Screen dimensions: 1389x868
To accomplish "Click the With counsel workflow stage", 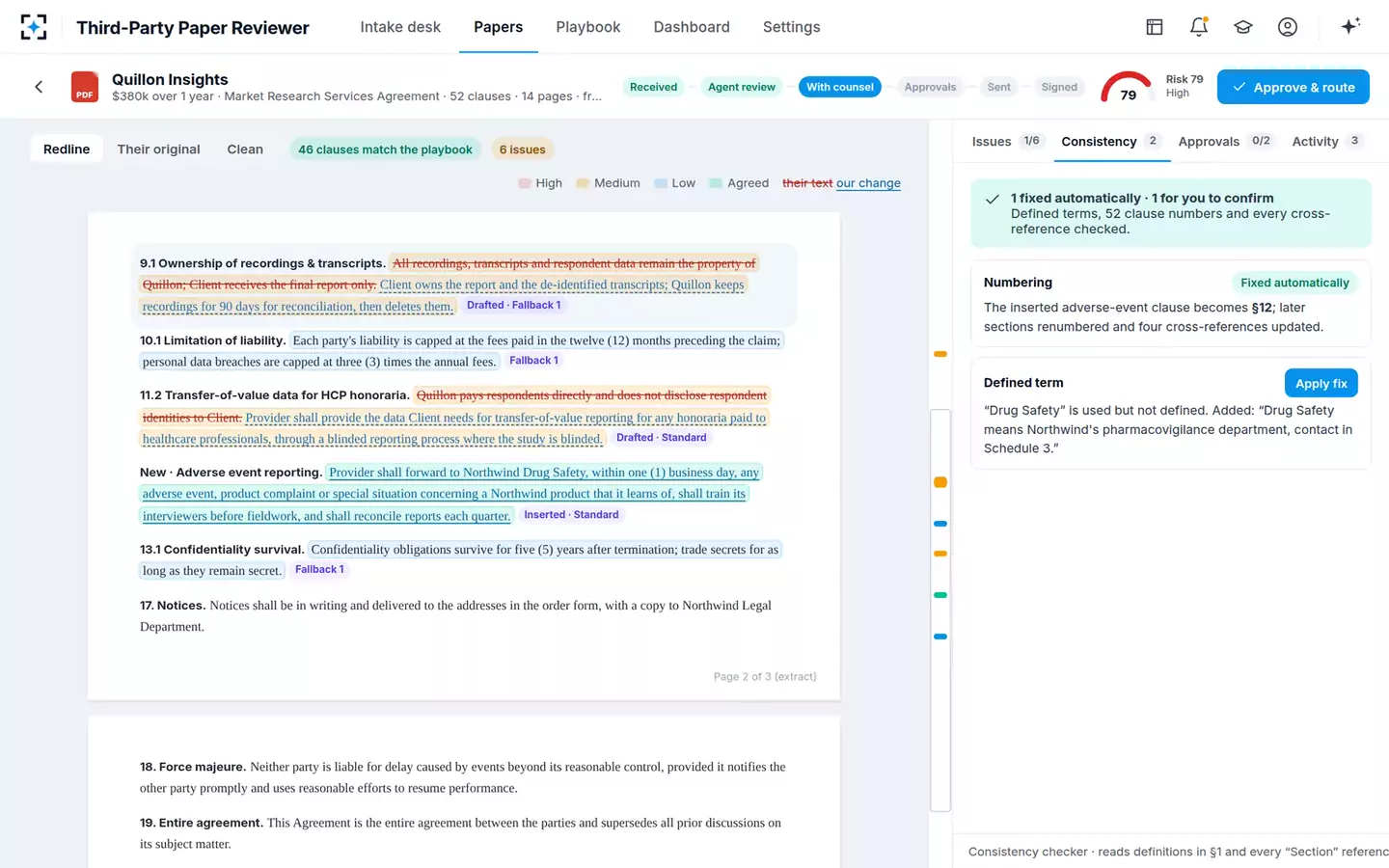I will tap(839, 87).
